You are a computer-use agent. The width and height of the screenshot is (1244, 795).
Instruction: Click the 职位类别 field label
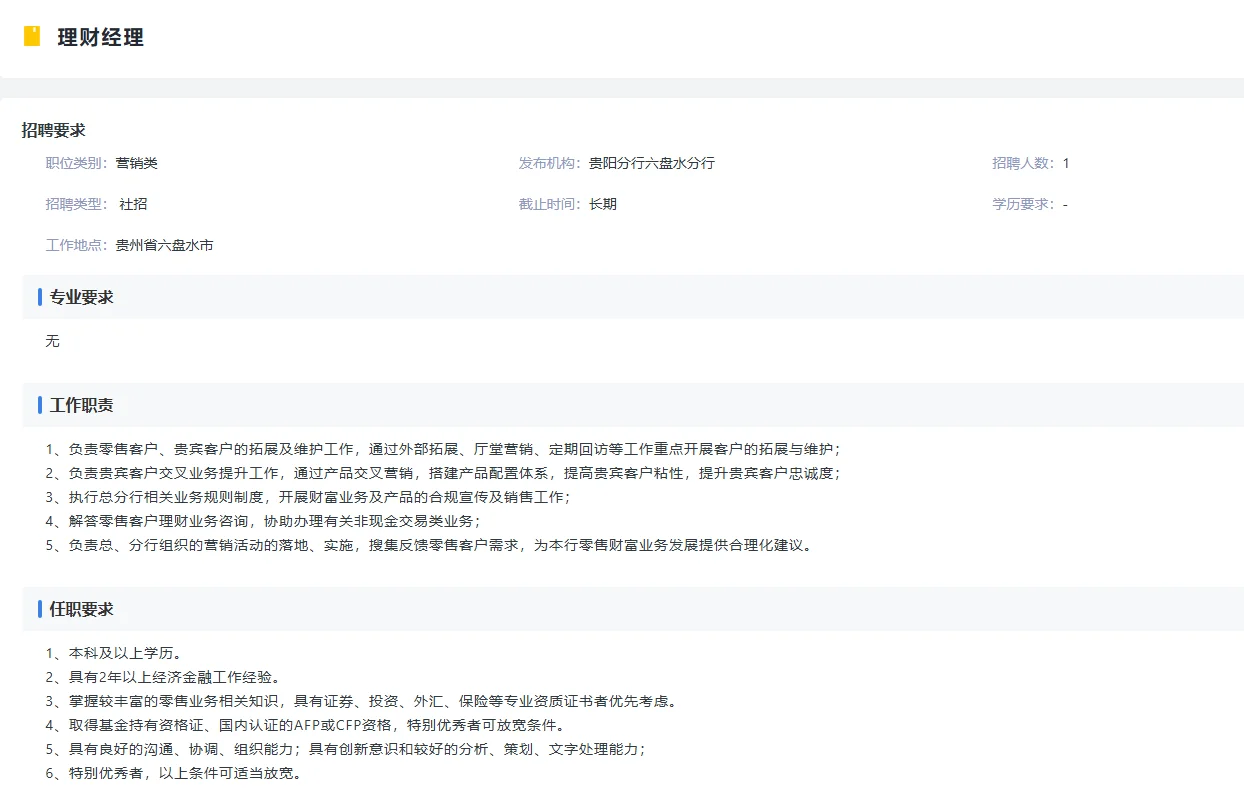79,162
